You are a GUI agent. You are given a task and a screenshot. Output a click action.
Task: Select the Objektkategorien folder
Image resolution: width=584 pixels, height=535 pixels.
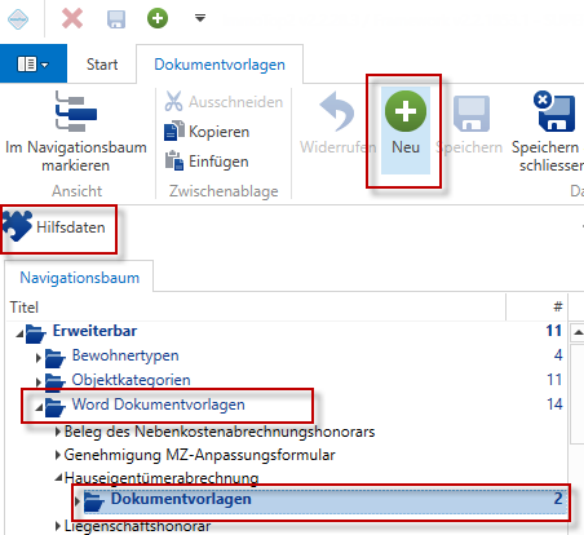(131, 380)
